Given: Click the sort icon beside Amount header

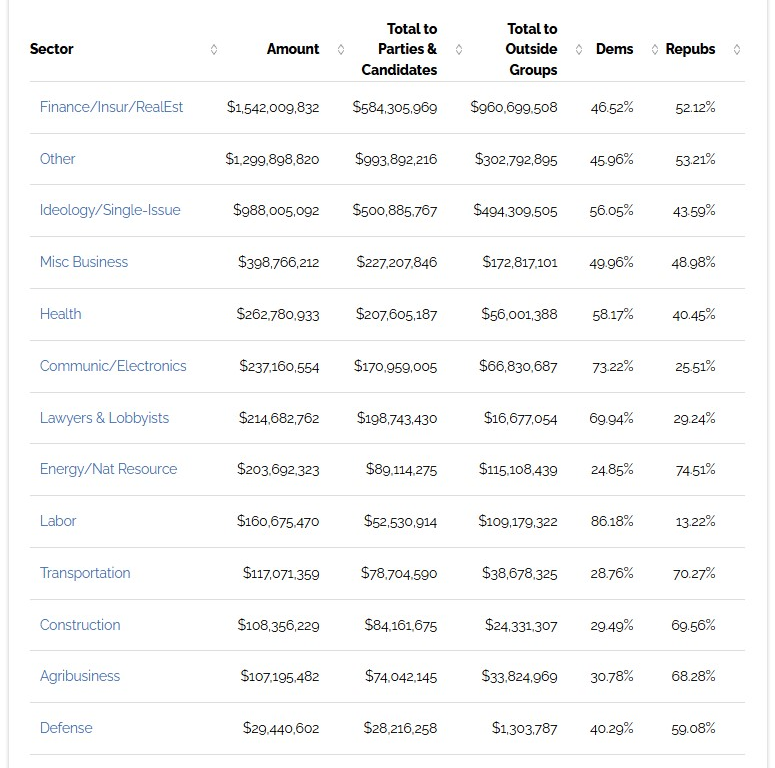Looking at the screenshot, I should pos(341,49).
